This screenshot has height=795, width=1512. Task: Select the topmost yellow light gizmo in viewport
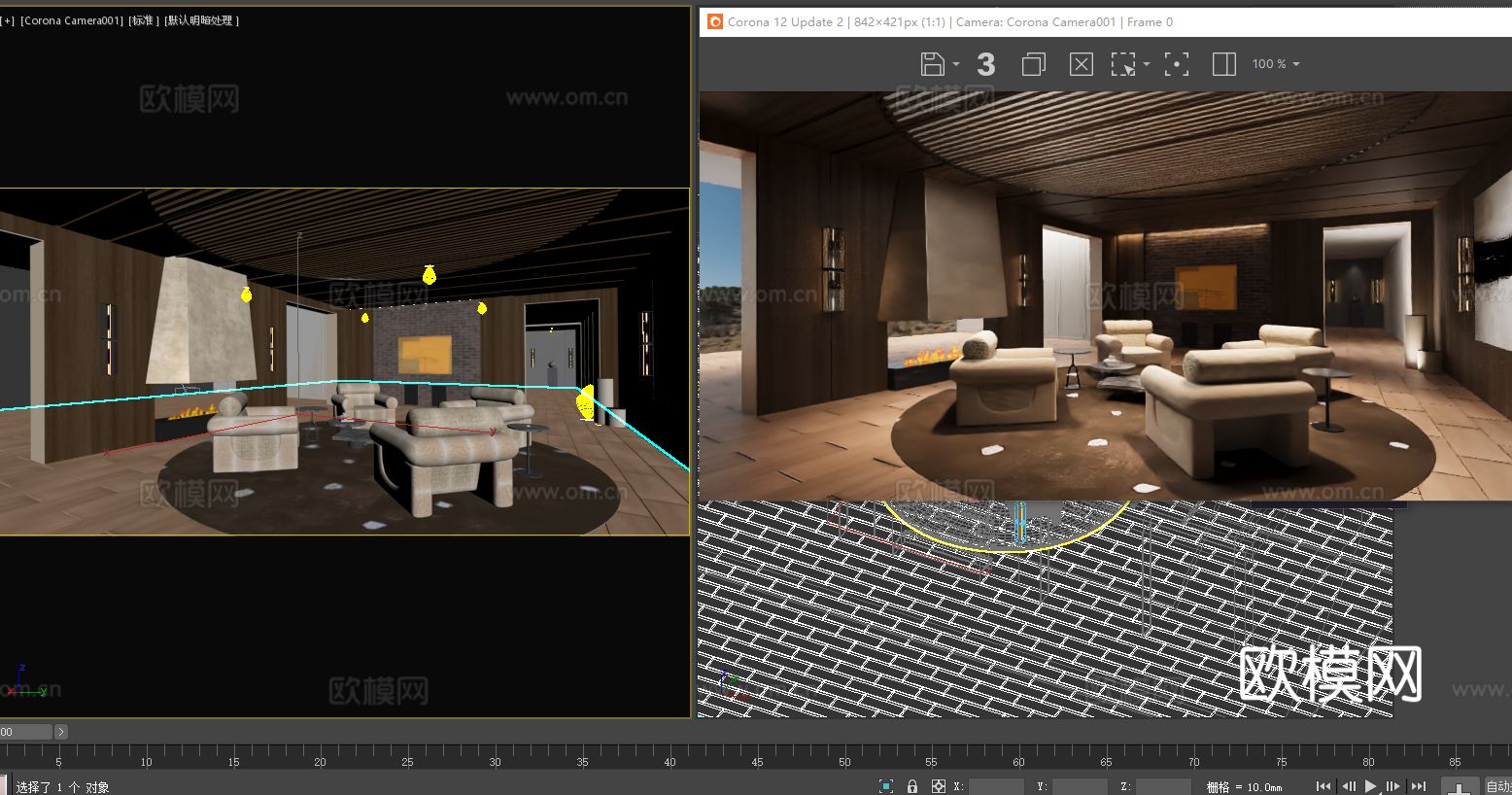point(429,275)
